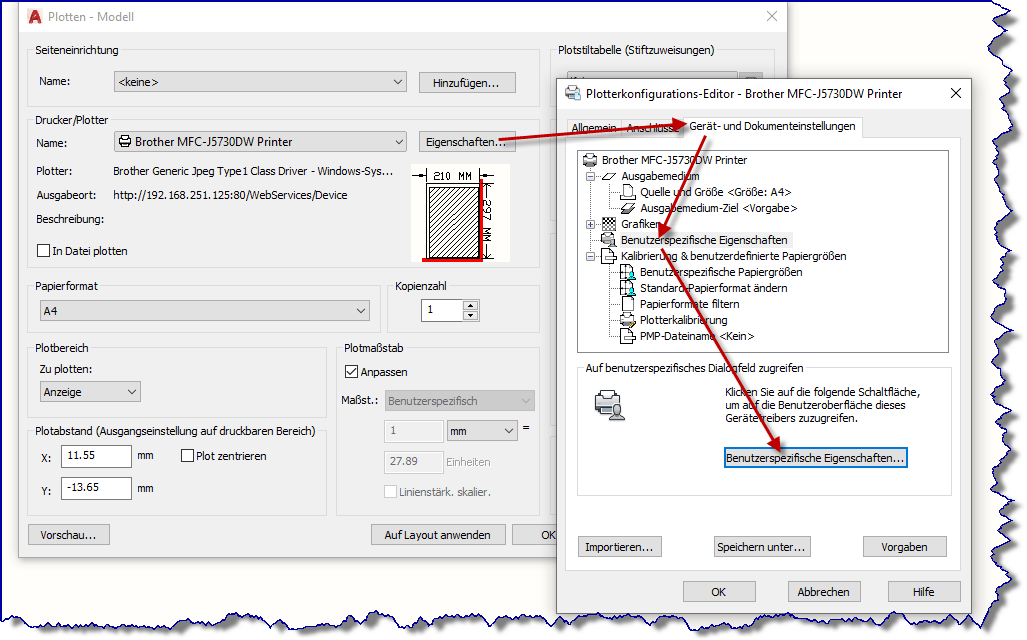Switch to the Anschlüsse tab
Viewport: 1027px width, 640px height.
click(x=652, y=128)
